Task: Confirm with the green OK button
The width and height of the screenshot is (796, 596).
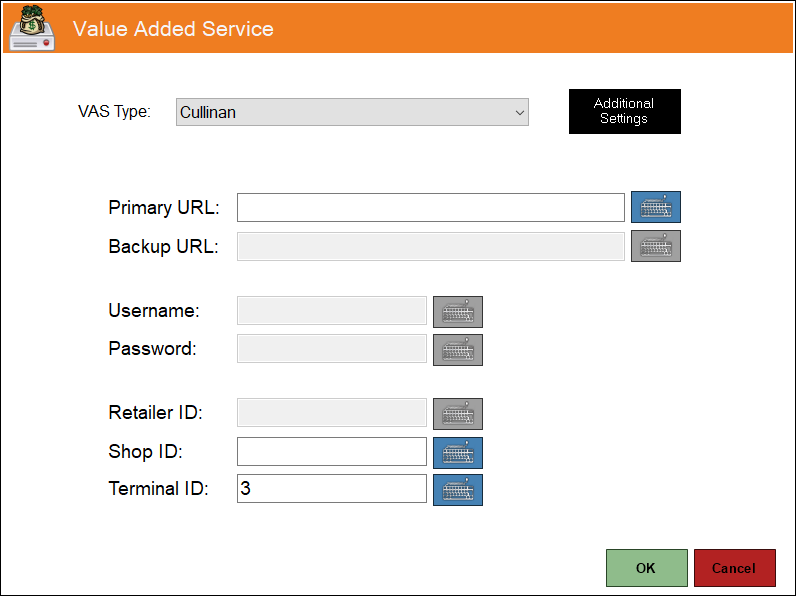Action: tap(646, 568)
